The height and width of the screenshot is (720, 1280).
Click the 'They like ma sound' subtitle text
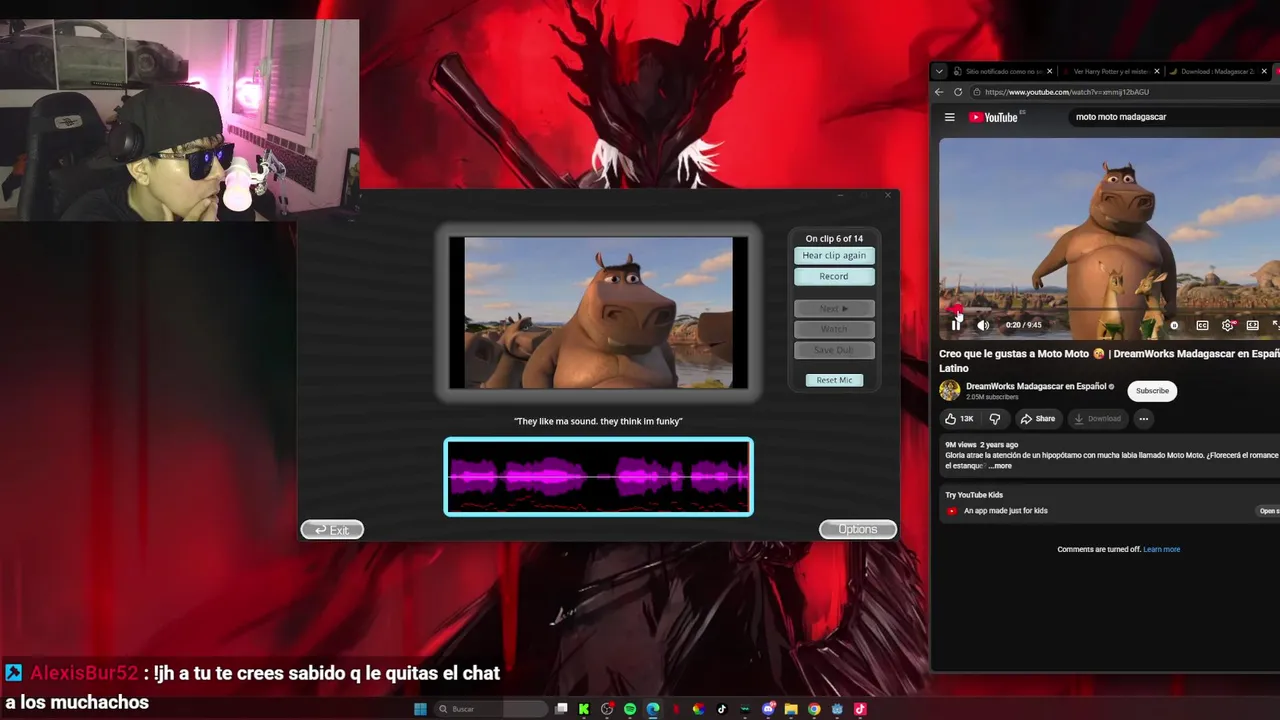[x=598, y=421]
